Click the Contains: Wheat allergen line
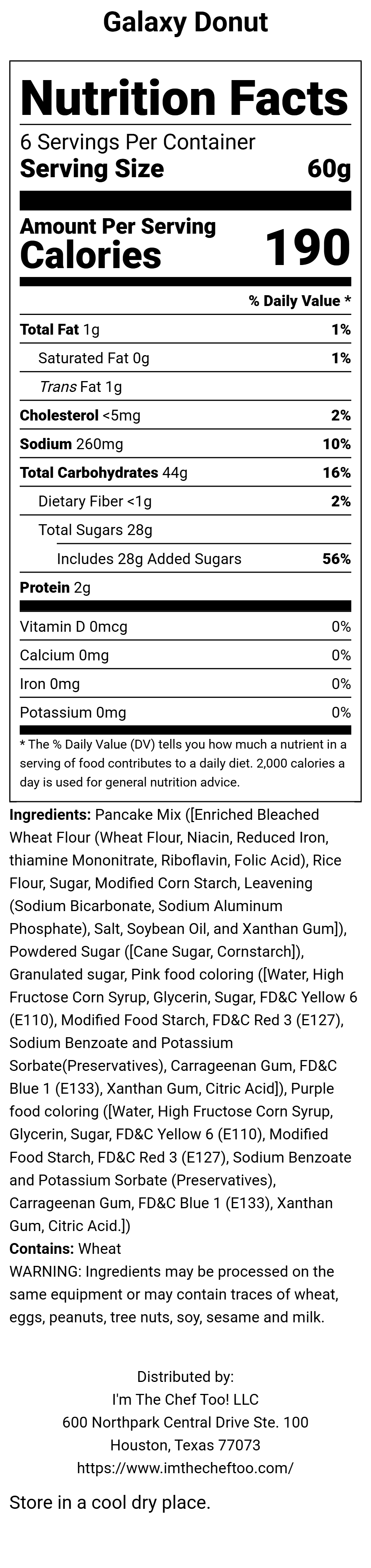Screen dimensions: 371x1568 pos(65,1249)
